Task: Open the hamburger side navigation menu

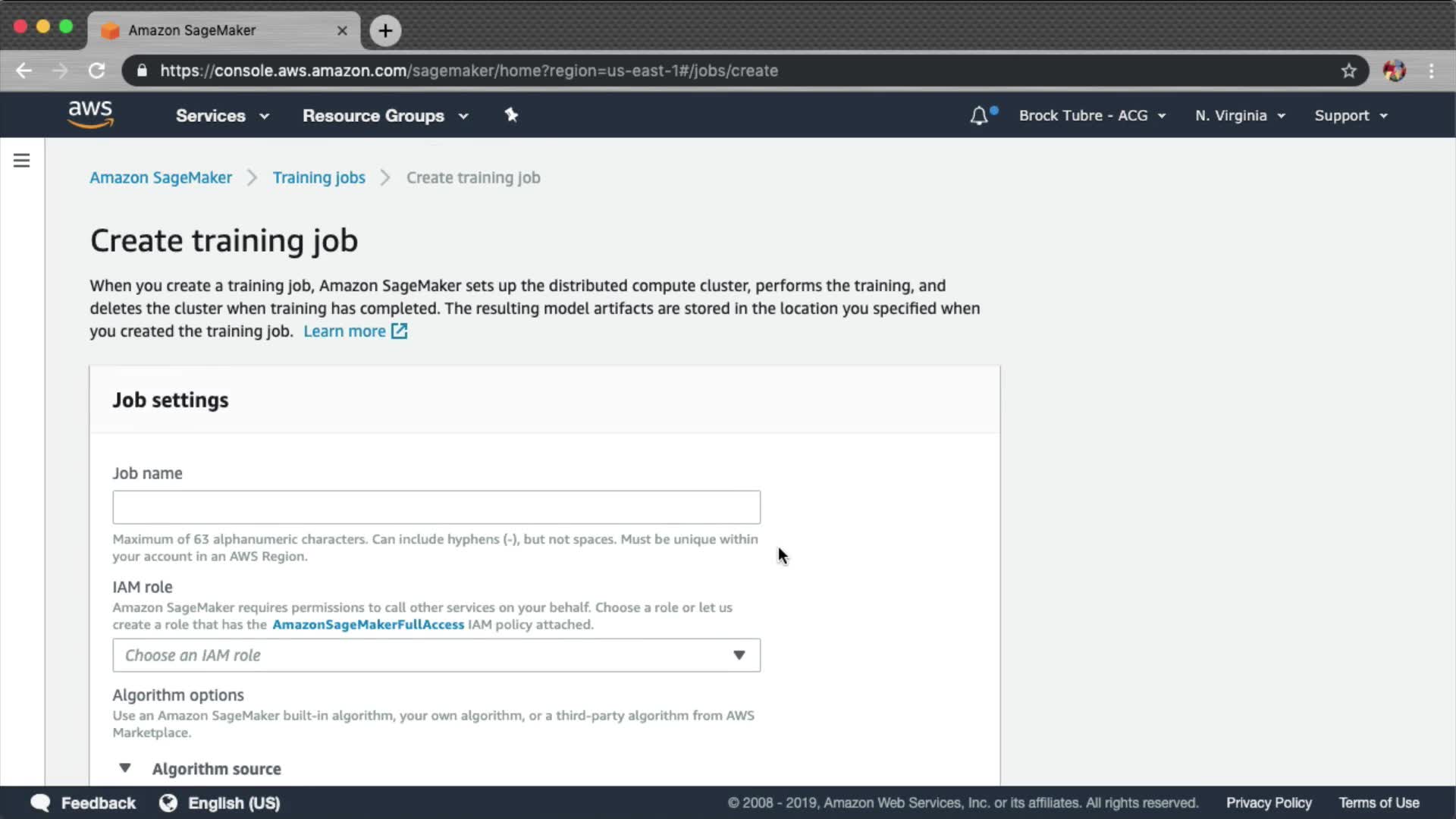Action: (21, 160)
